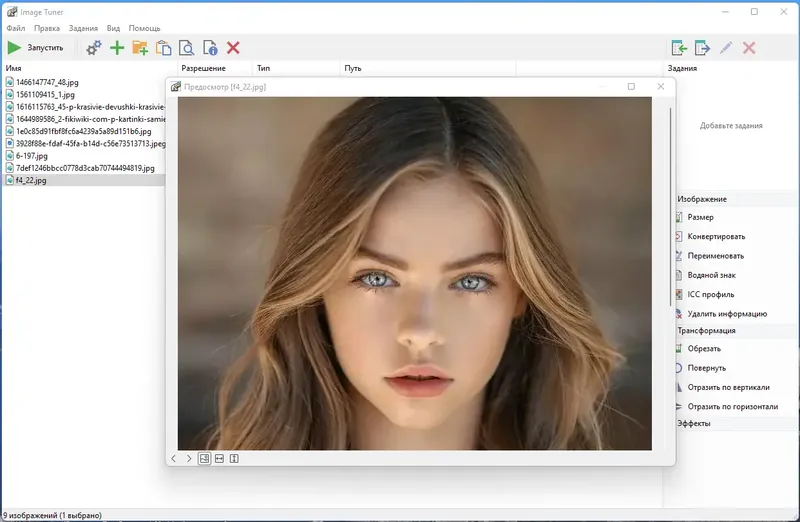
Task: Select fit-to-height icon in preview toolbar
Action: (234, 459)
